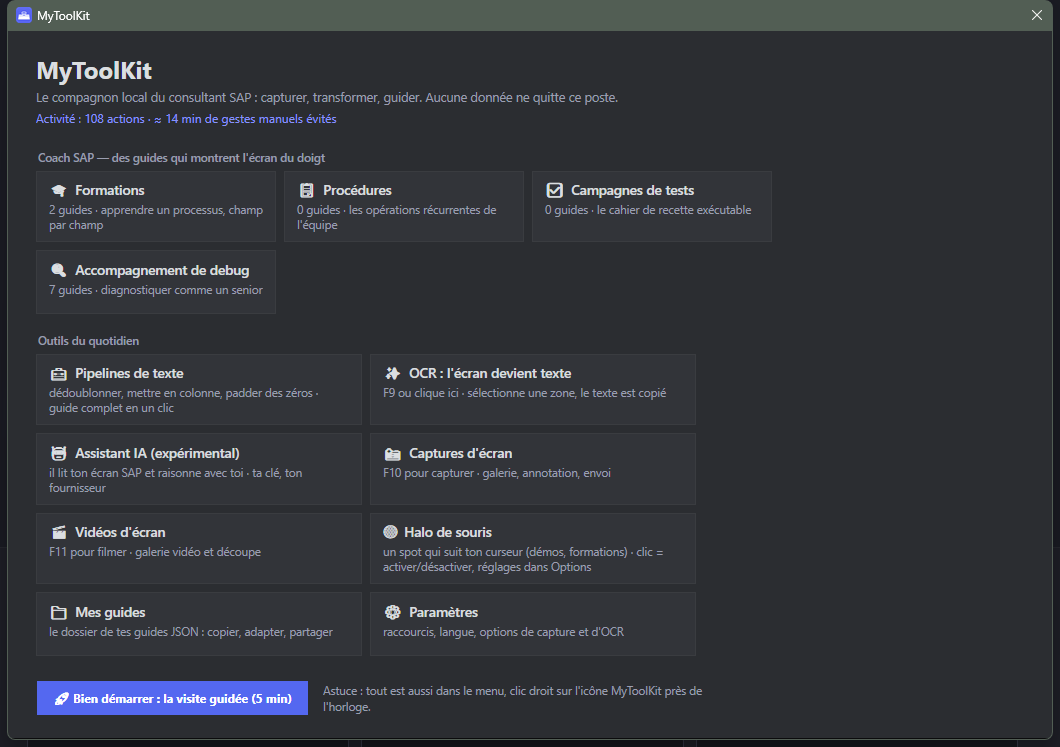Open the Paramètres title
Screen dimensions: 1060x747
(x=443, y=612)
